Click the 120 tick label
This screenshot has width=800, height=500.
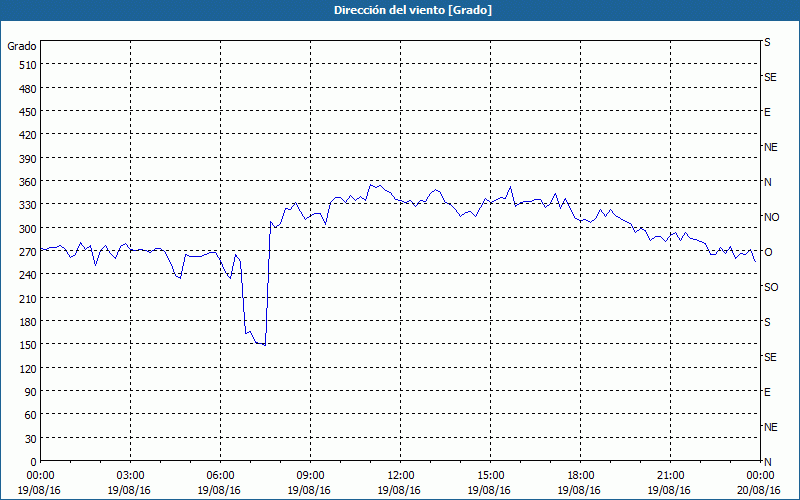click(x=28, y=369)
